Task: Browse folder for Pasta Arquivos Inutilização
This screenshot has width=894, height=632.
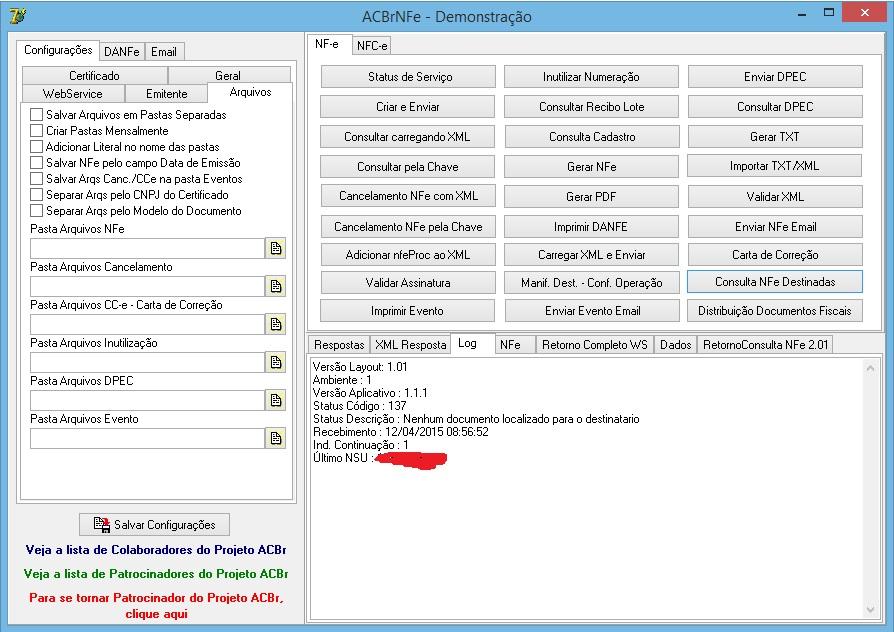Action: point(276,362)
